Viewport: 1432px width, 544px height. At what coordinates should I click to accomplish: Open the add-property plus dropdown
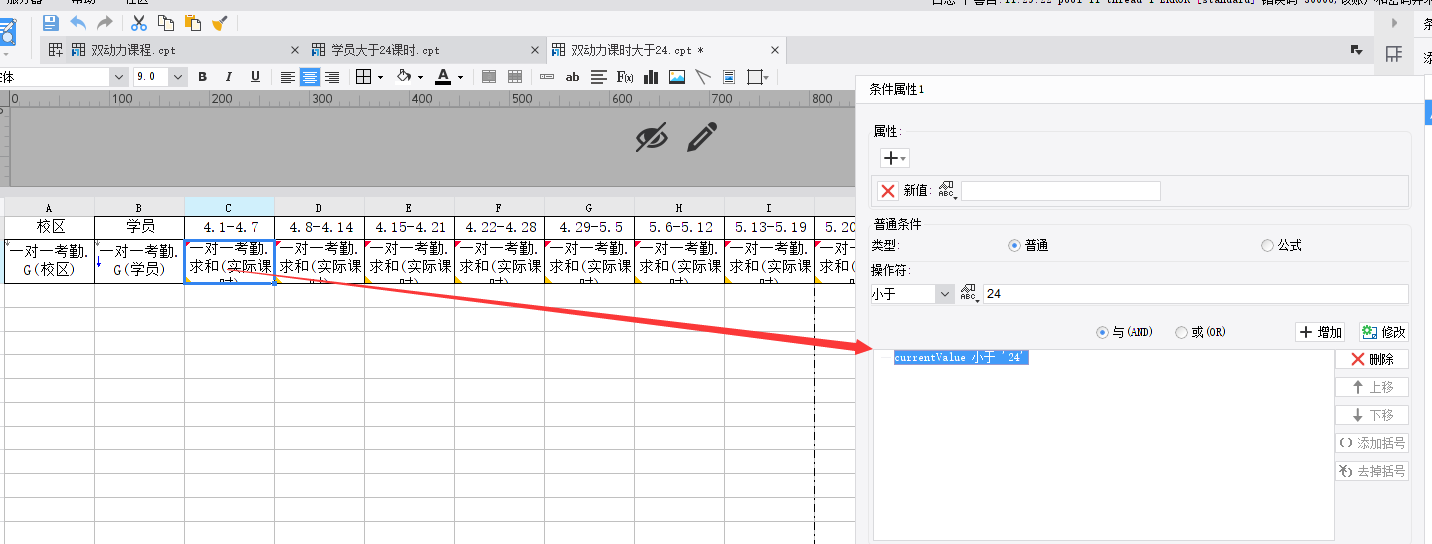(x=894, y=158)
